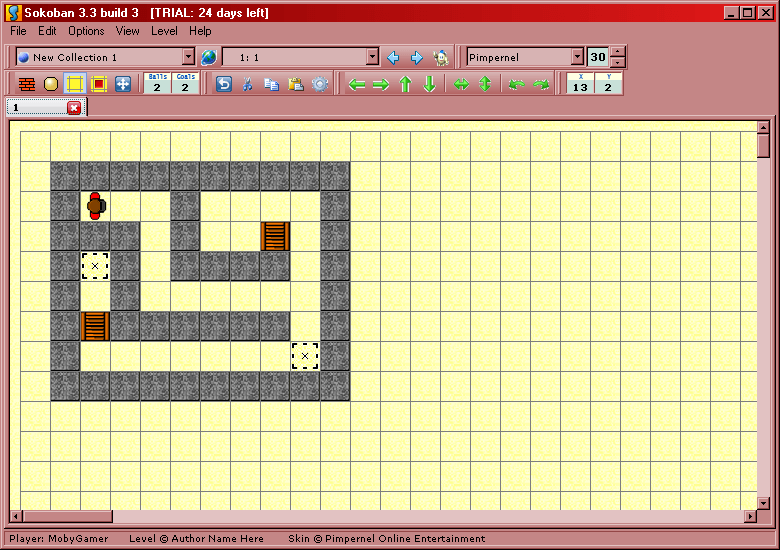Rotate level counterclockwise with green curved arrow

[517, 84]
